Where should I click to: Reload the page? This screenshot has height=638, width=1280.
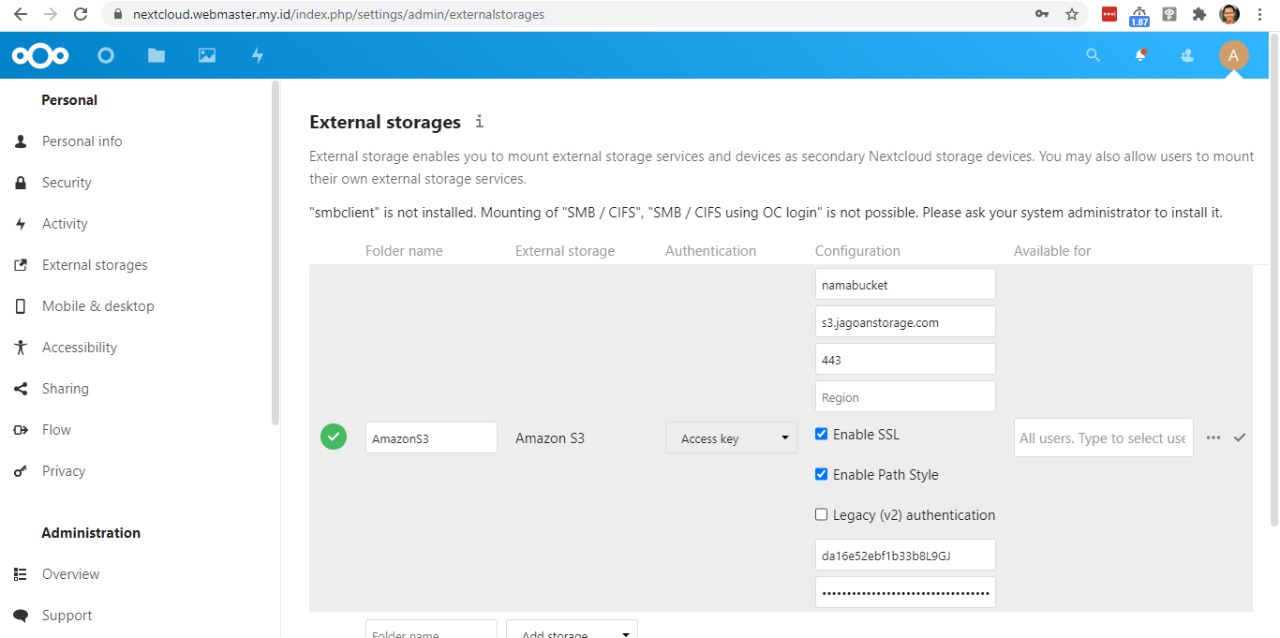point(81,14)
